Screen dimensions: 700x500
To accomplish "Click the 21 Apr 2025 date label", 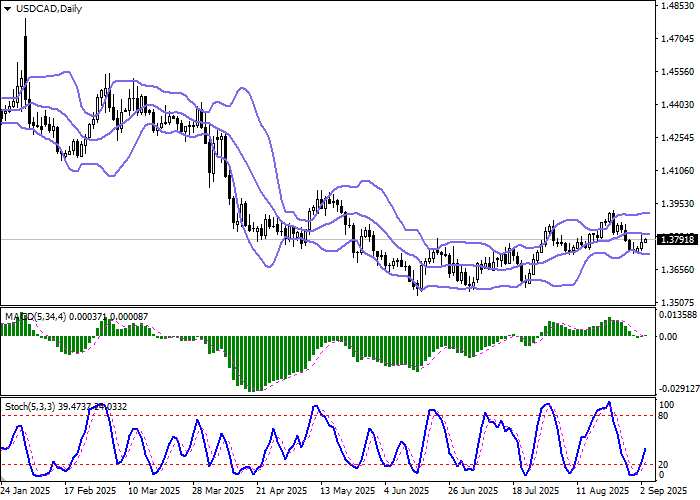I will tap(282, 491).
